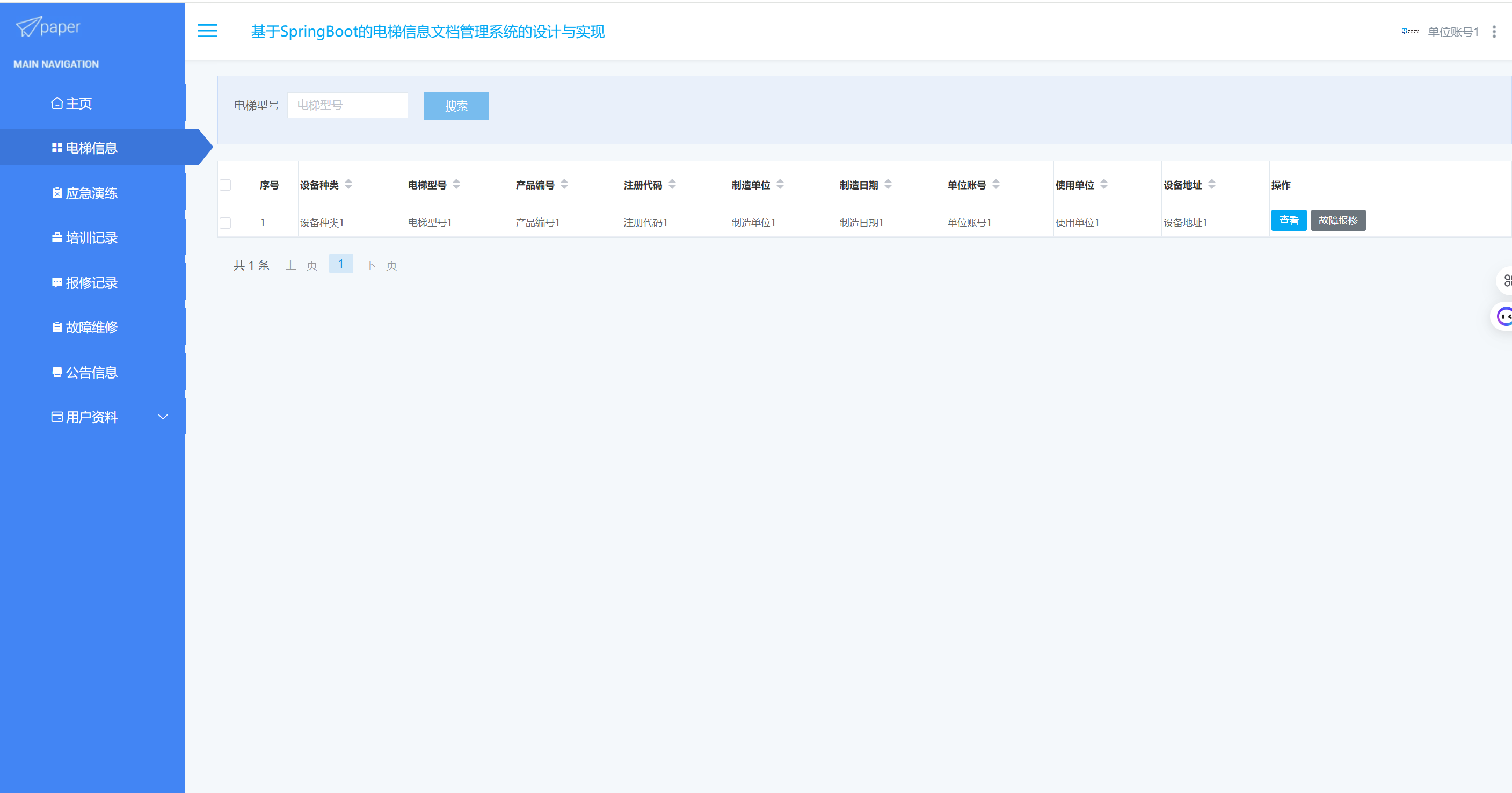Image resolution: width=1512 pixels, height=793 pixels.
Task: Expand the 用户资料 submenu chevron
Action: coord(163,417)
